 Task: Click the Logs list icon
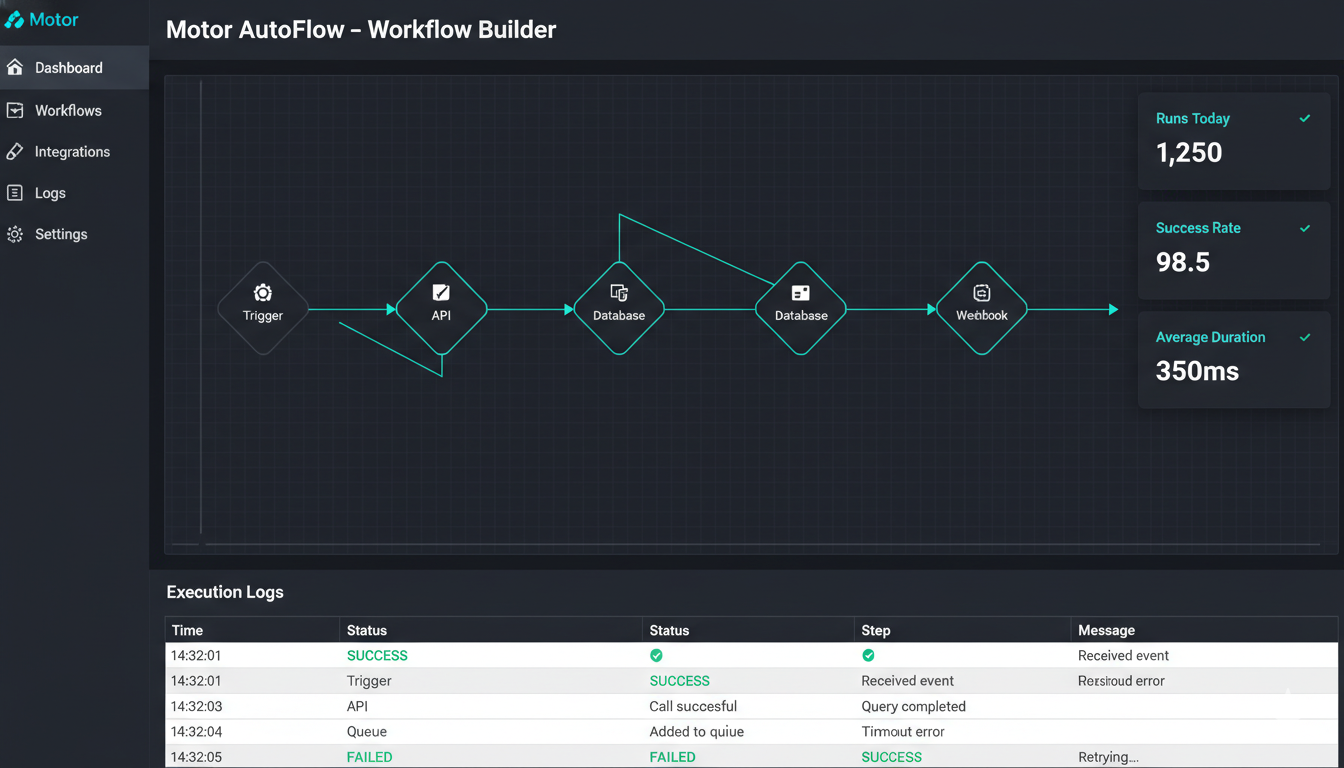coord(15,193)
